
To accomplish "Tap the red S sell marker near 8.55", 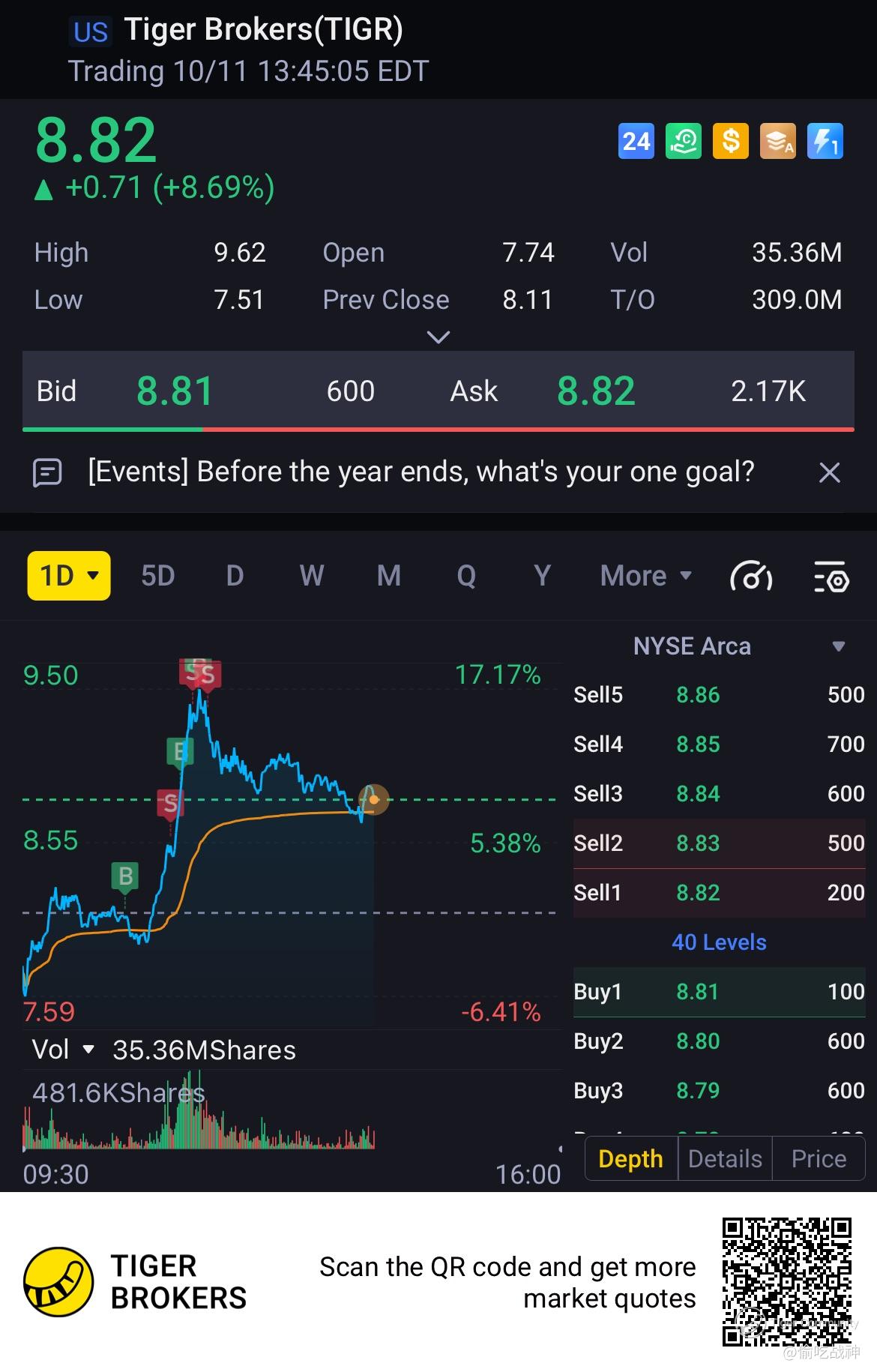I will tap(170, 804).
